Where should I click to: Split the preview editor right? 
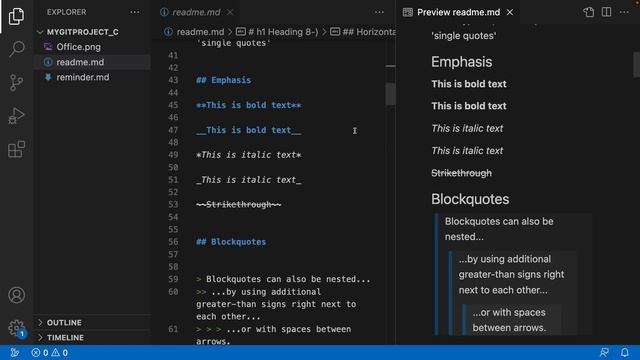[x=607, y=12]
